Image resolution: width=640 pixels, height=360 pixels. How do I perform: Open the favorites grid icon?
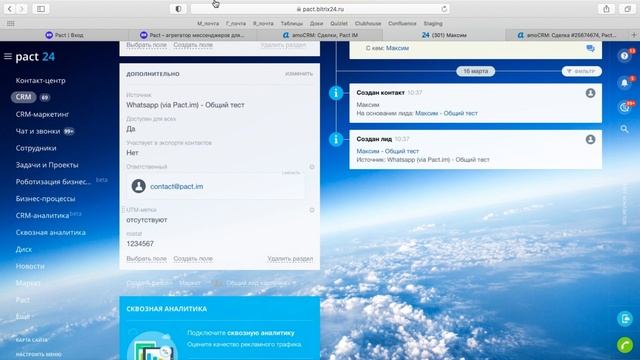pyautogui.click(x=11, y=24)
